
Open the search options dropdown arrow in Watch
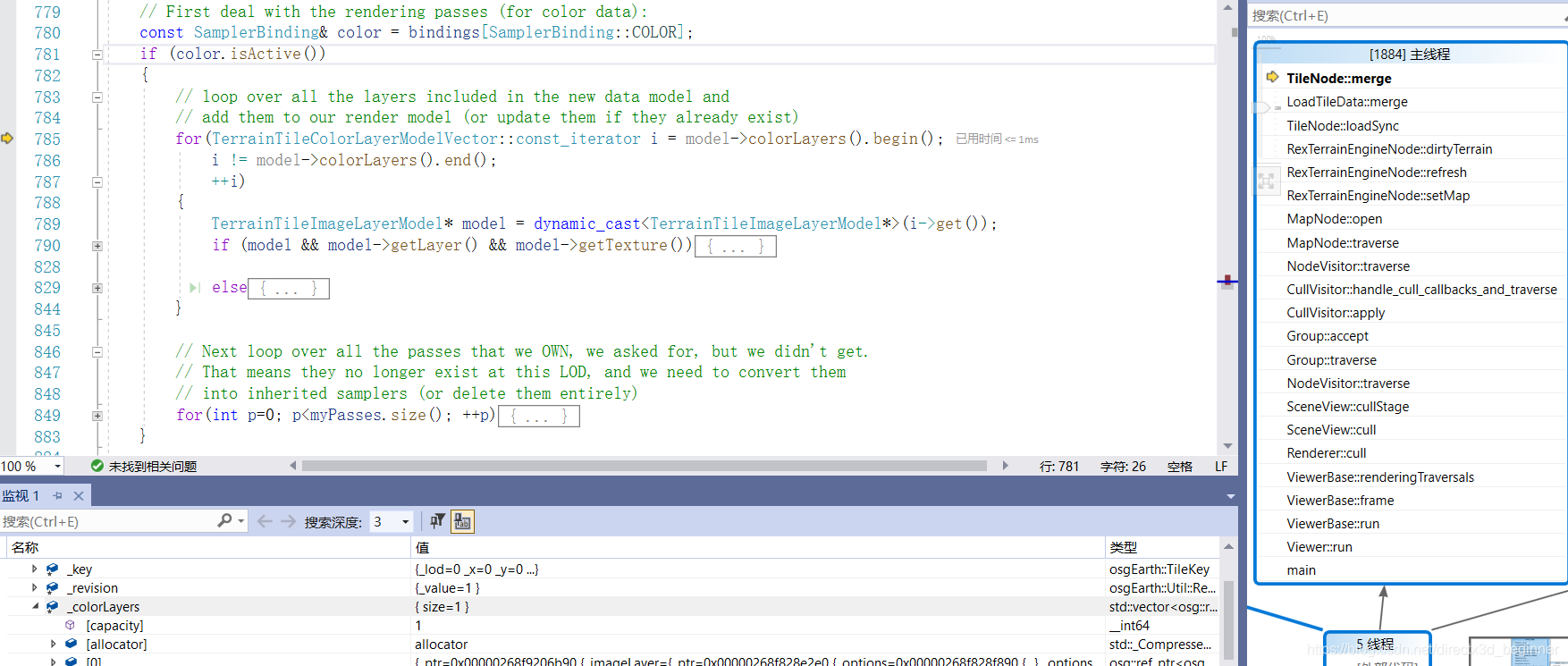241,521
